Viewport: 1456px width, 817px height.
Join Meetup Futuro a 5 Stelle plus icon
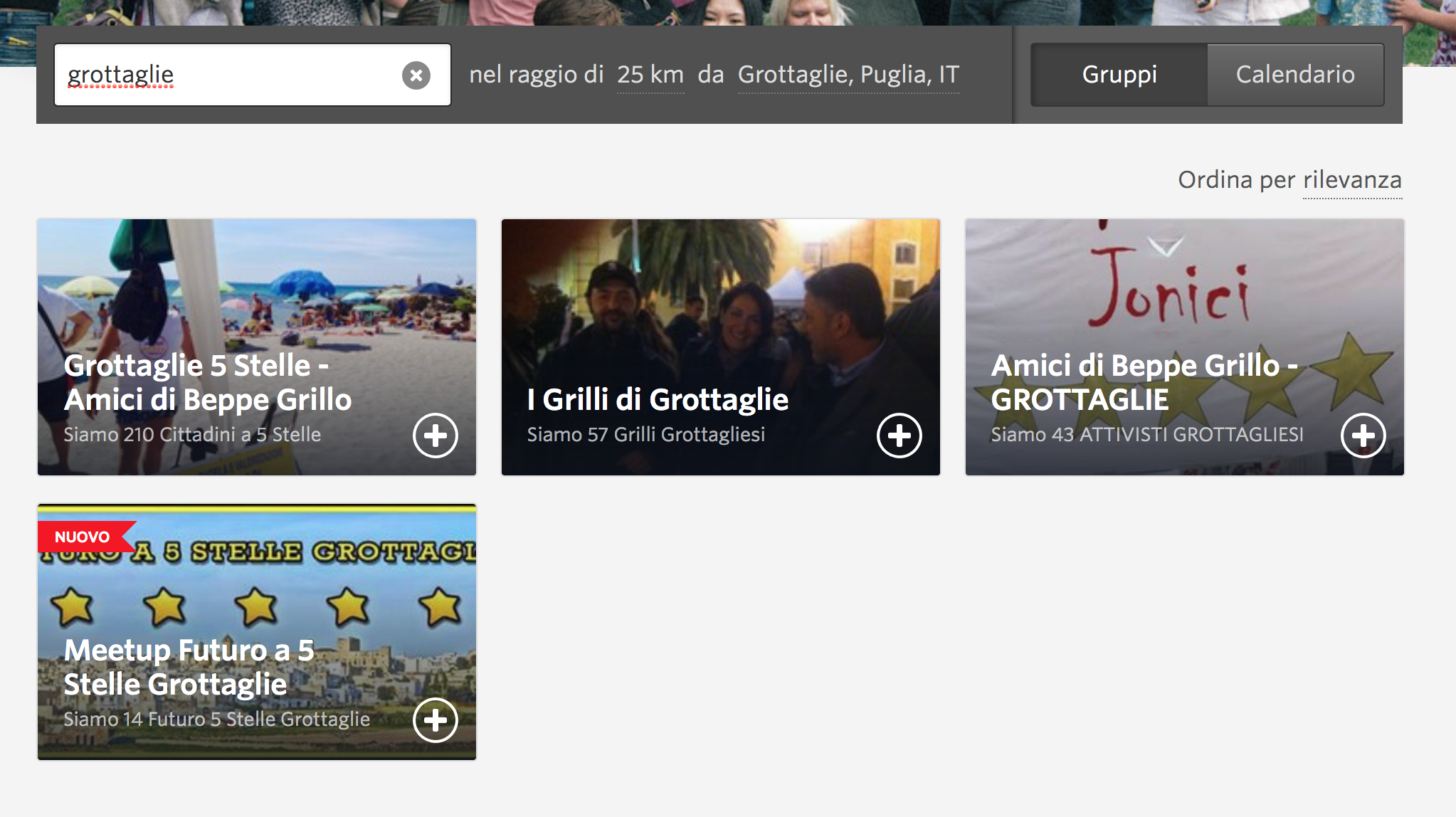[x=436, y=720]
